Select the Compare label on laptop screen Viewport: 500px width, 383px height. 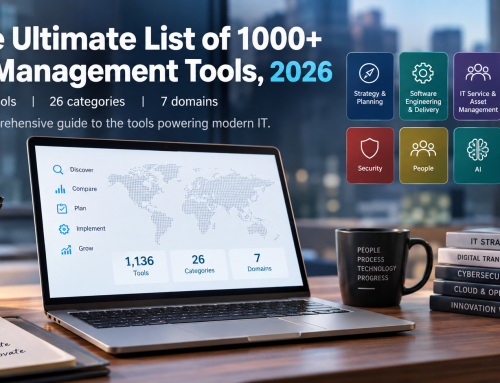coord(85,189)
